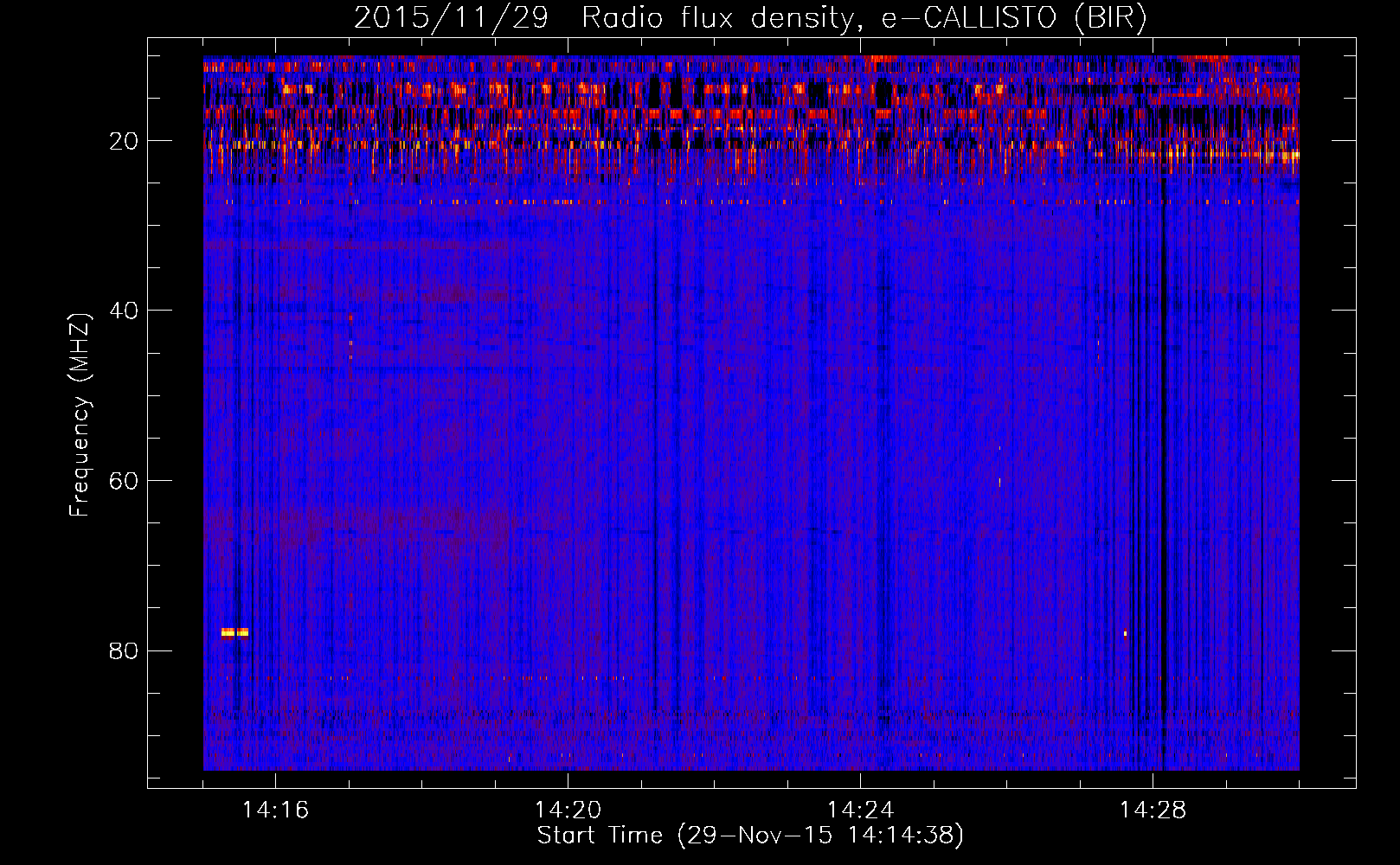Select the 60 MHz frequency tick label

coord(125,481)
